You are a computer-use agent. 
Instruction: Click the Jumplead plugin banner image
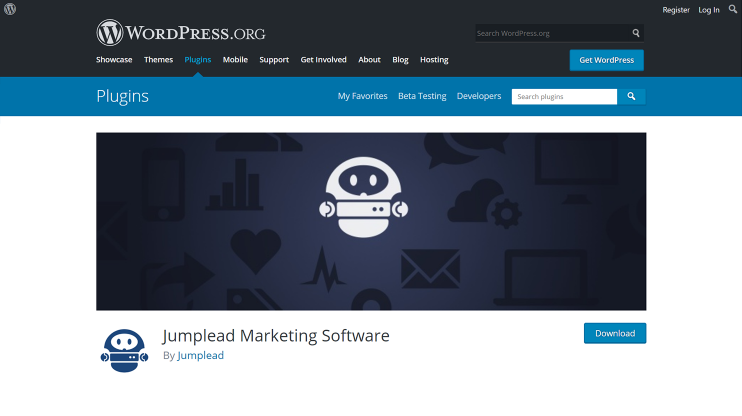point(371,221)
